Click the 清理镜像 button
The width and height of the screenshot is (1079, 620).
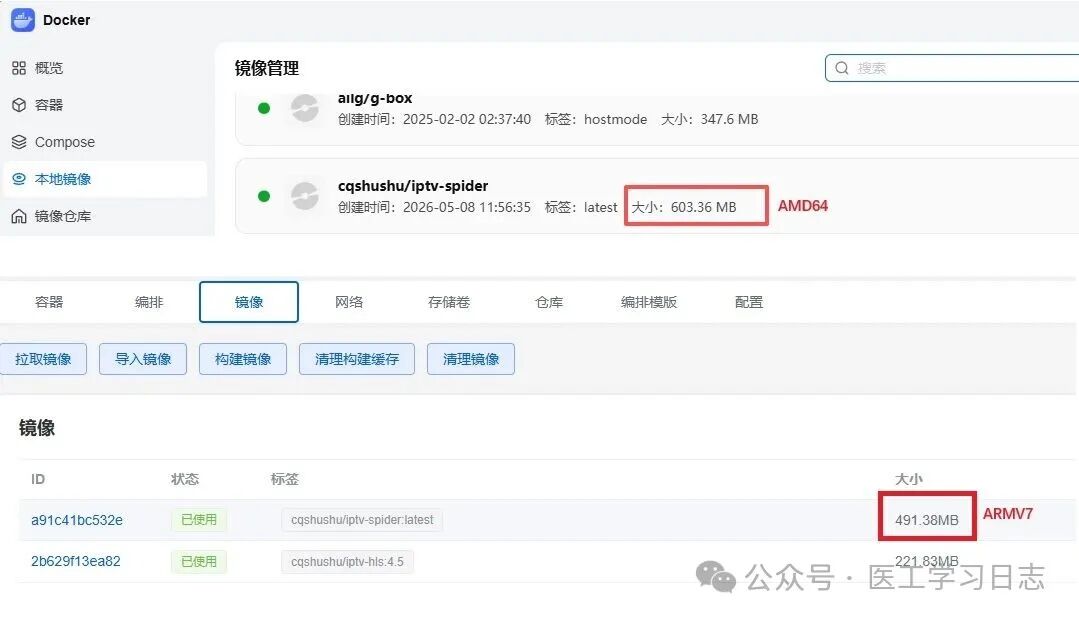click(x=471, y=359)
